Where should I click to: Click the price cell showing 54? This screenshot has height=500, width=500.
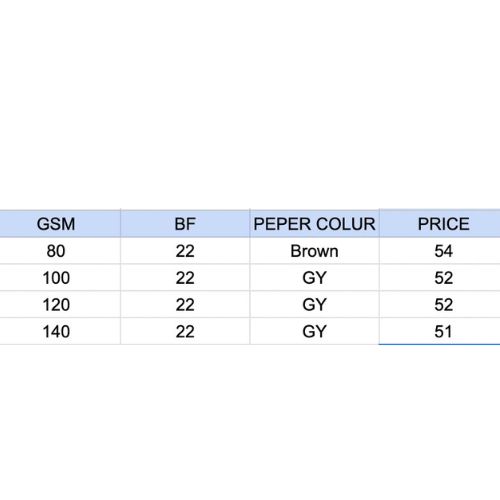pyautogui.click(x=440, y=251)
